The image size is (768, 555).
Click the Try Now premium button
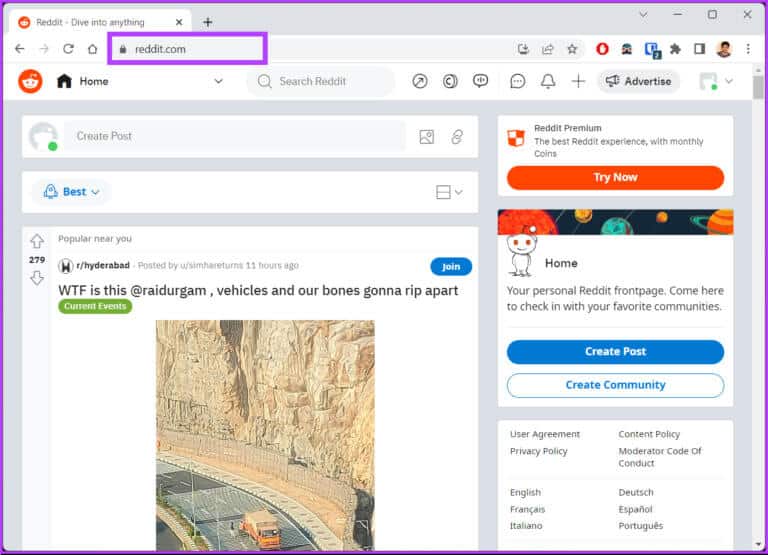pyautogui.click(x=615, y=178)
